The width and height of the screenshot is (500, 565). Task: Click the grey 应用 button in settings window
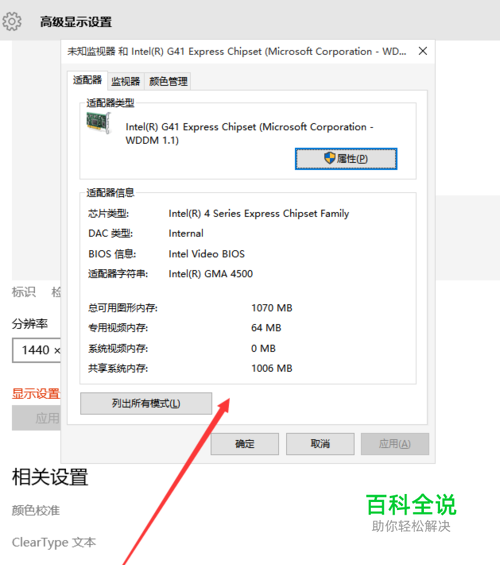tap(36, 418)
